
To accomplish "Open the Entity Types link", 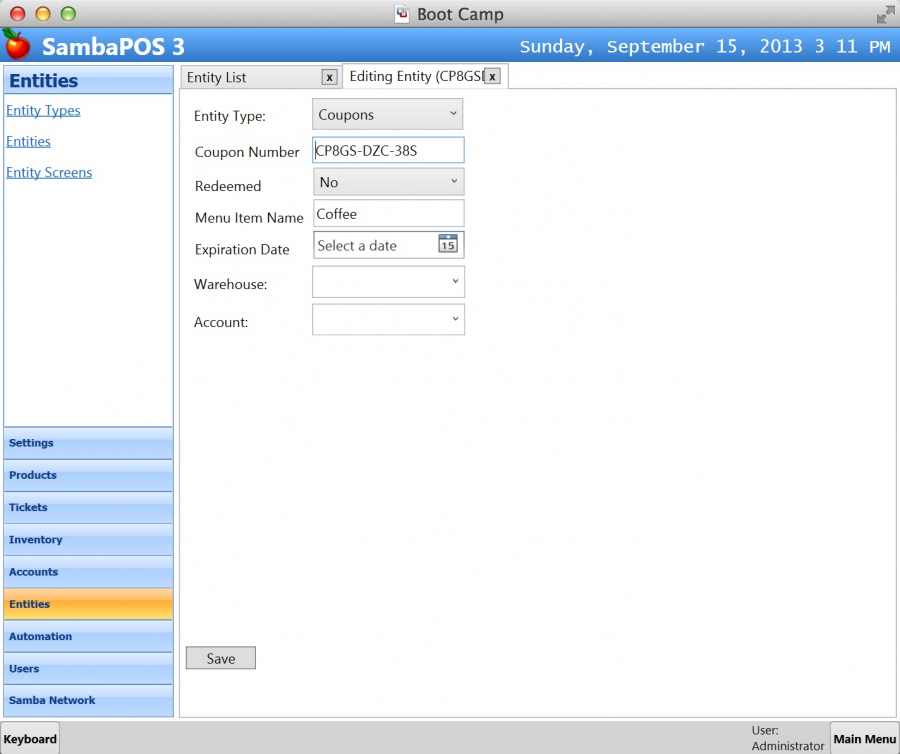I will coord(43,111).
